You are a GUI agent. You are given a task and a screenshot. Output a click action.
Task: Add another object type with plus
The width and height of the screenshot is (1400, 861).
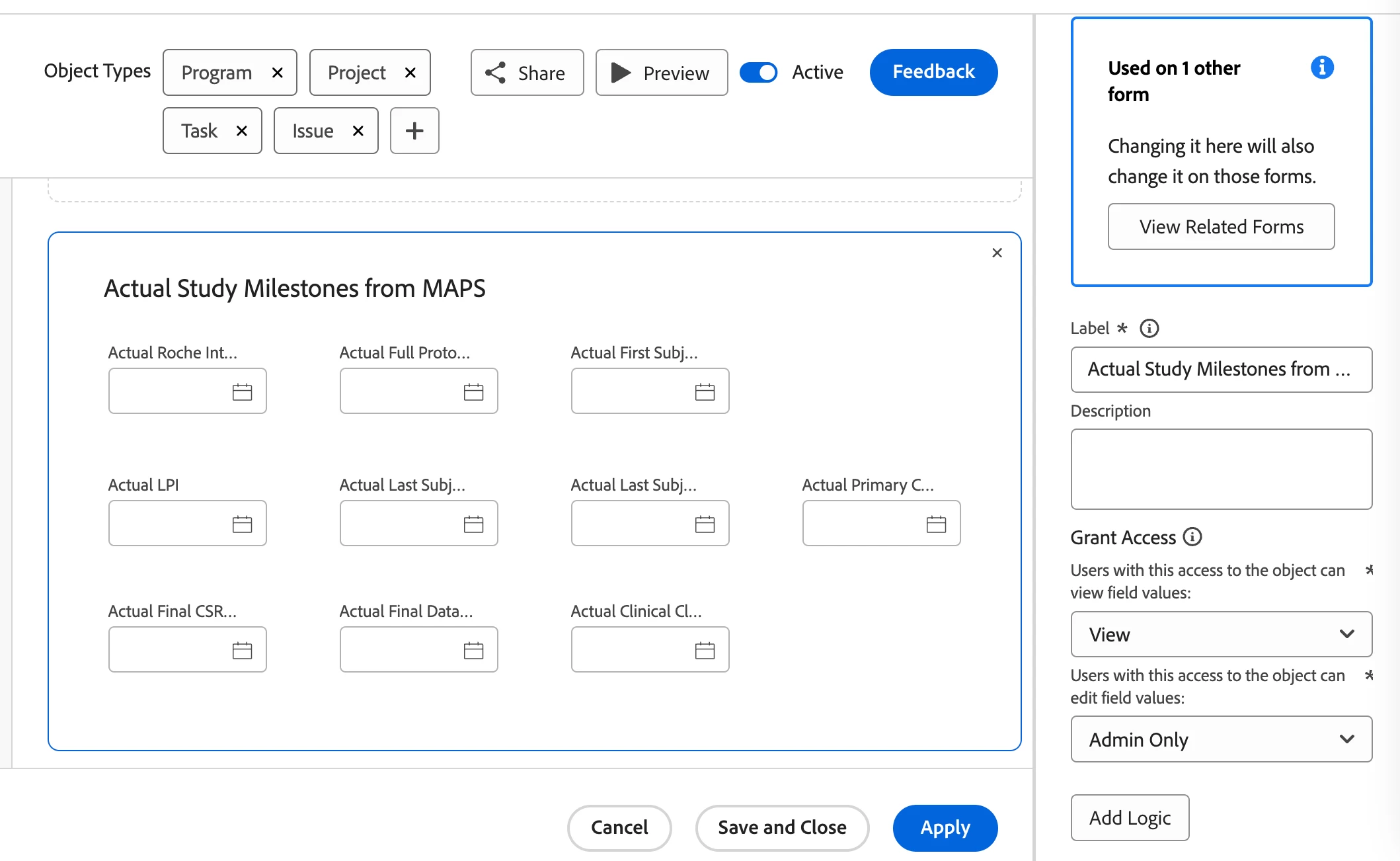414,131
